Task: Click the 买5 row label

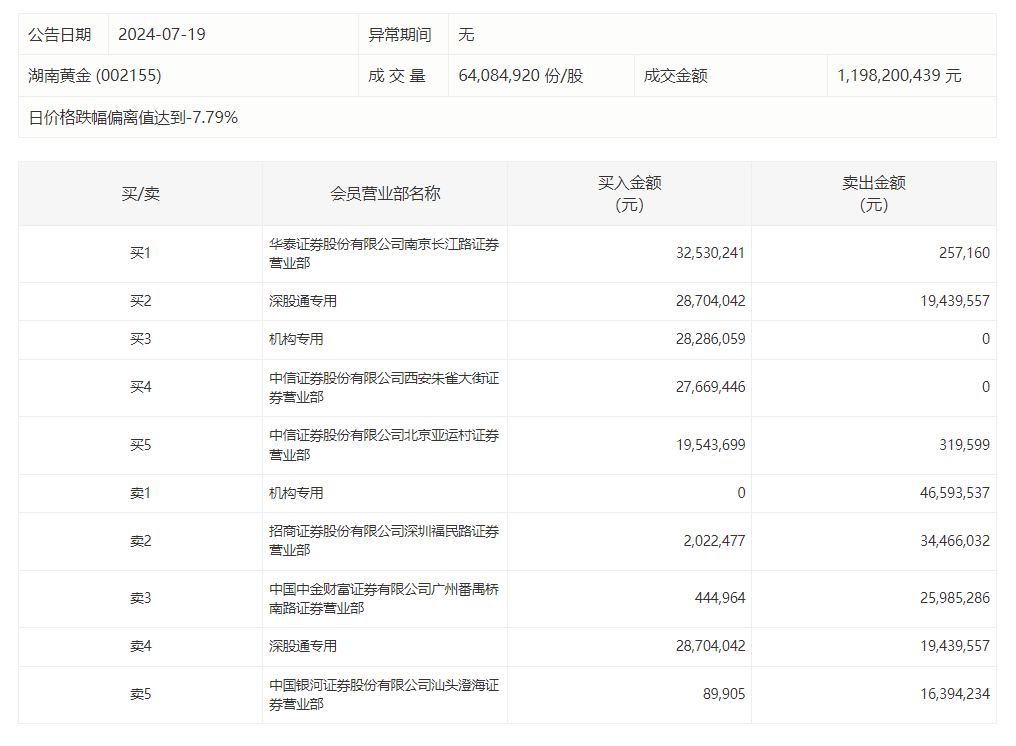Action: [x=141, y=445]
